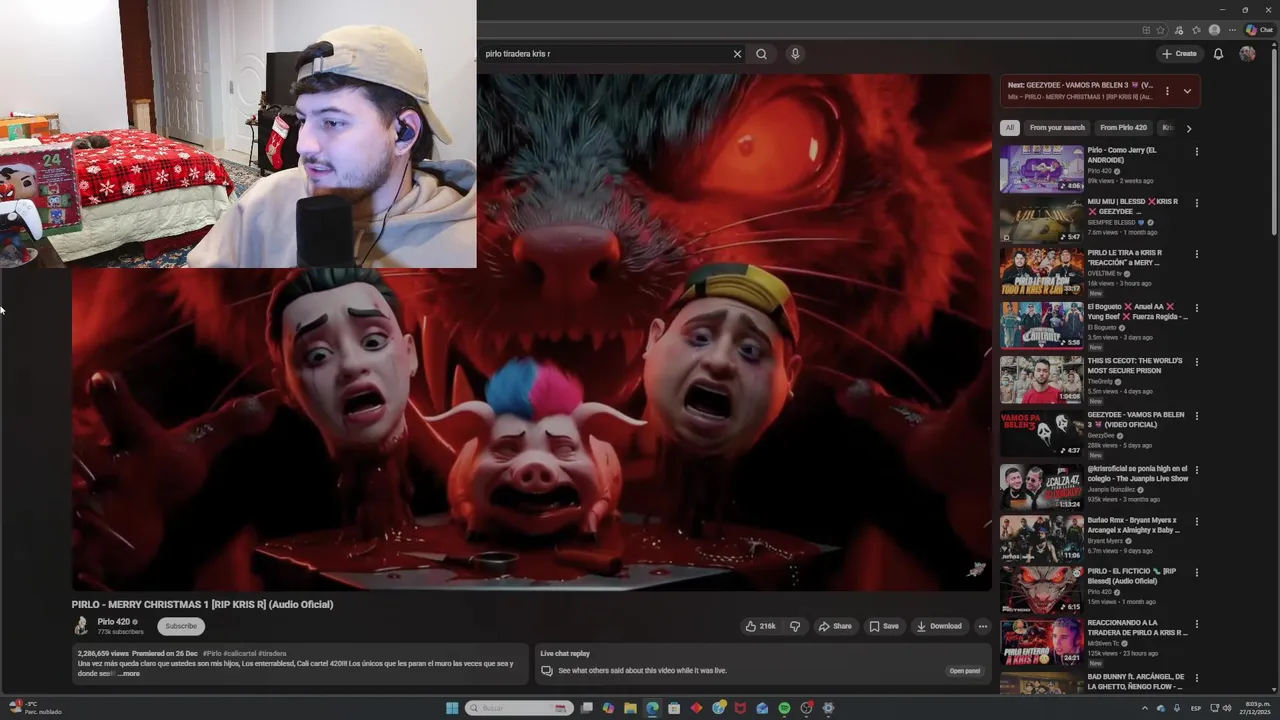Select the From Pirlo 420 chip

1123,128
